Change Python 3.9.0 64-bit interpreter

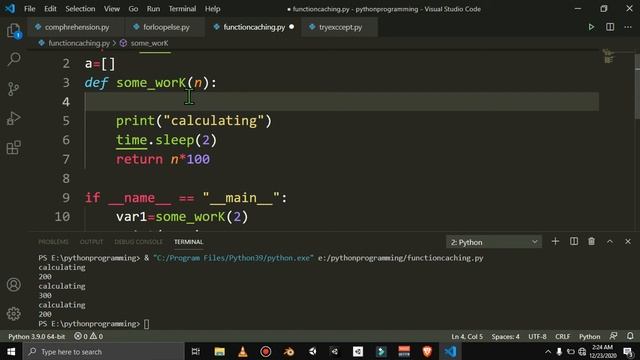(x=37, y=336)
